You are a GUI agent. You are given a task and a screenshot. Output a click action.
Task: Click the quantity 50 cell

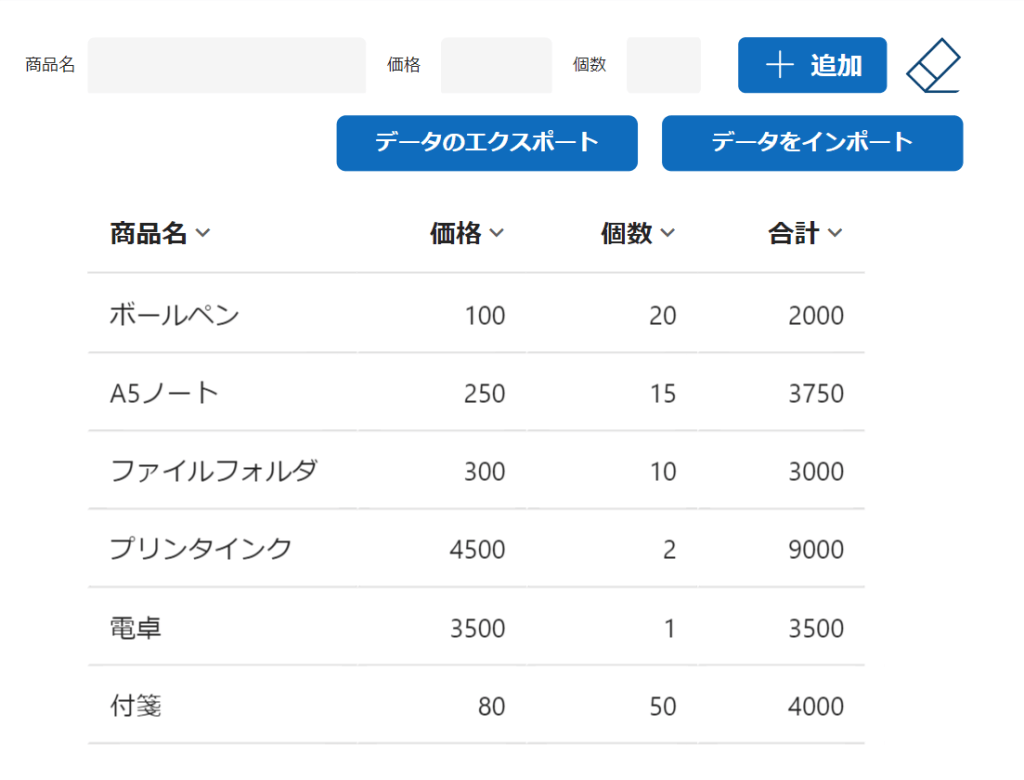(663, 706)
